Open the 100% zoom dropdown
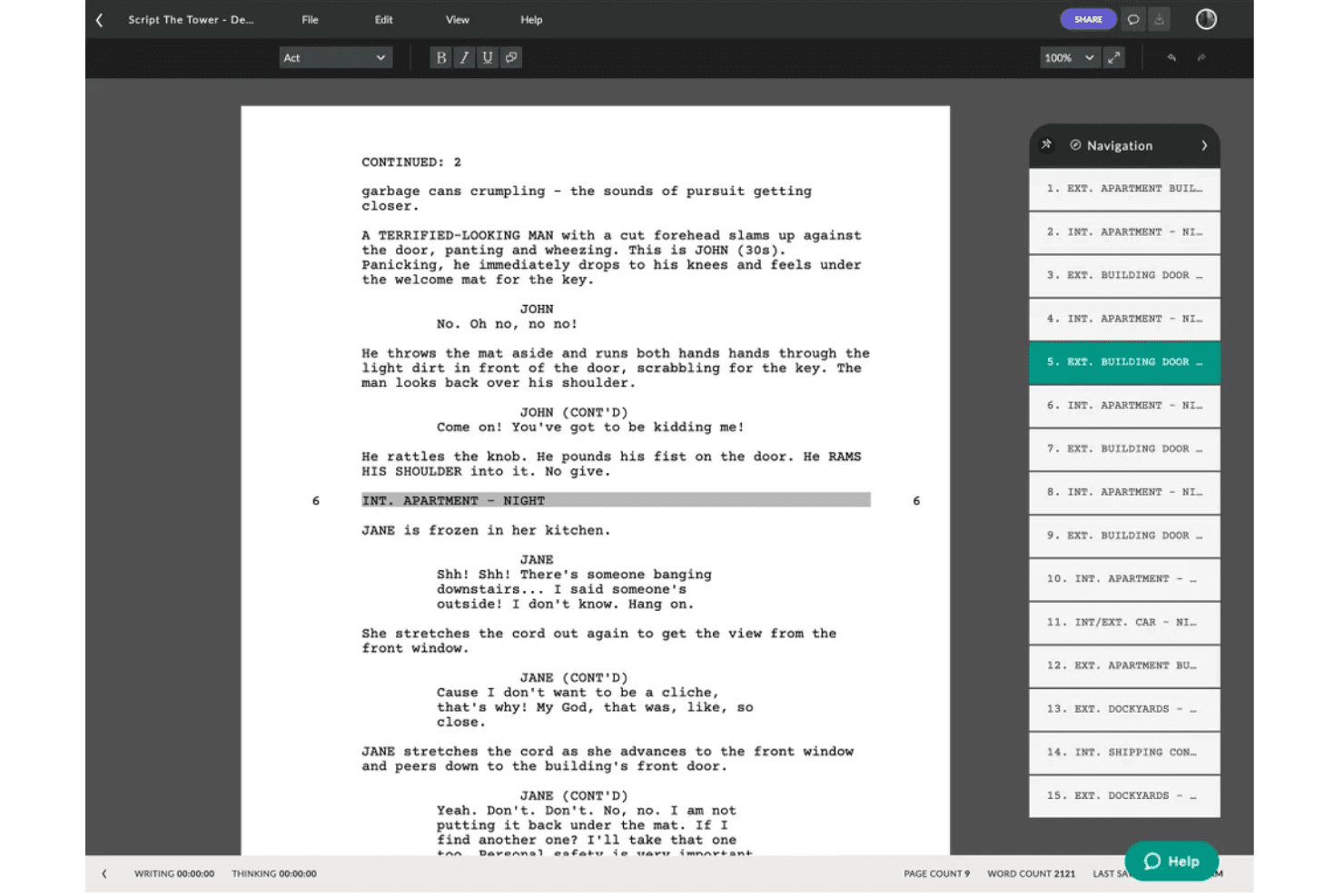The height and width of the screenshot is (896, 1344). pyautogui.click(x=1070, y=57)
